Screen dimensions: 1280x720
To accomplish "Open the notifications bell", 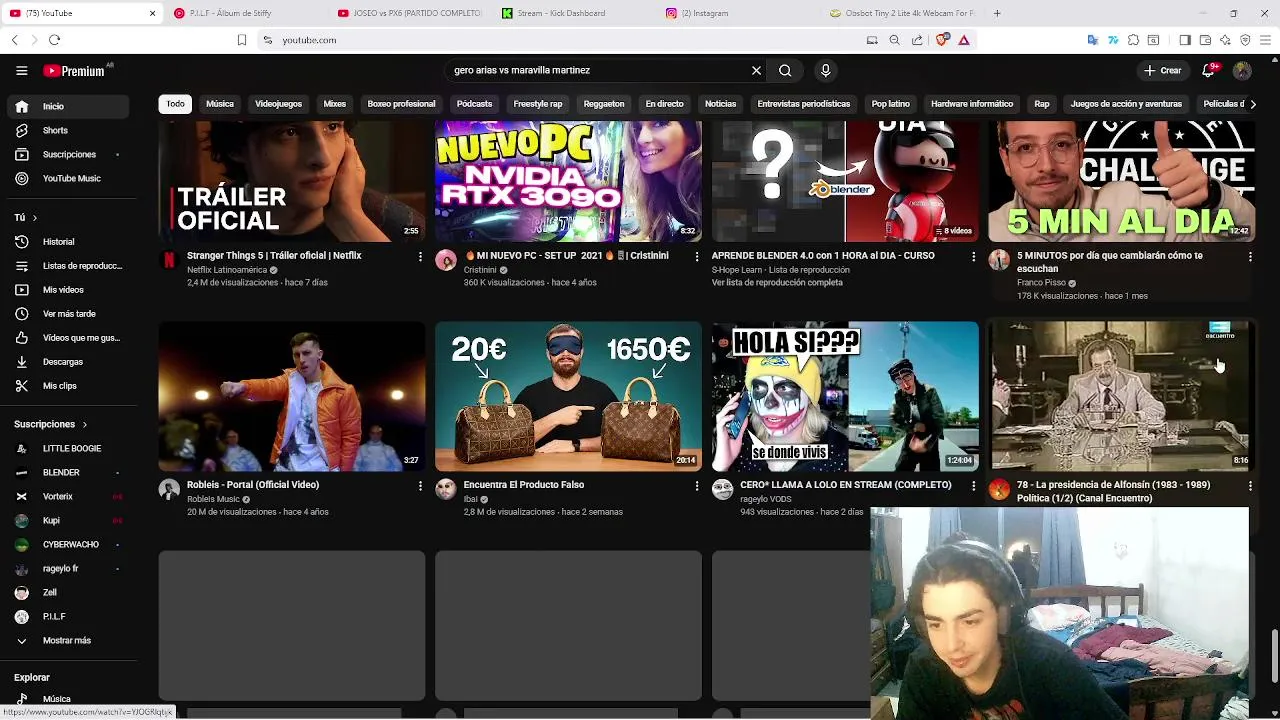I will coord(1208,71).
